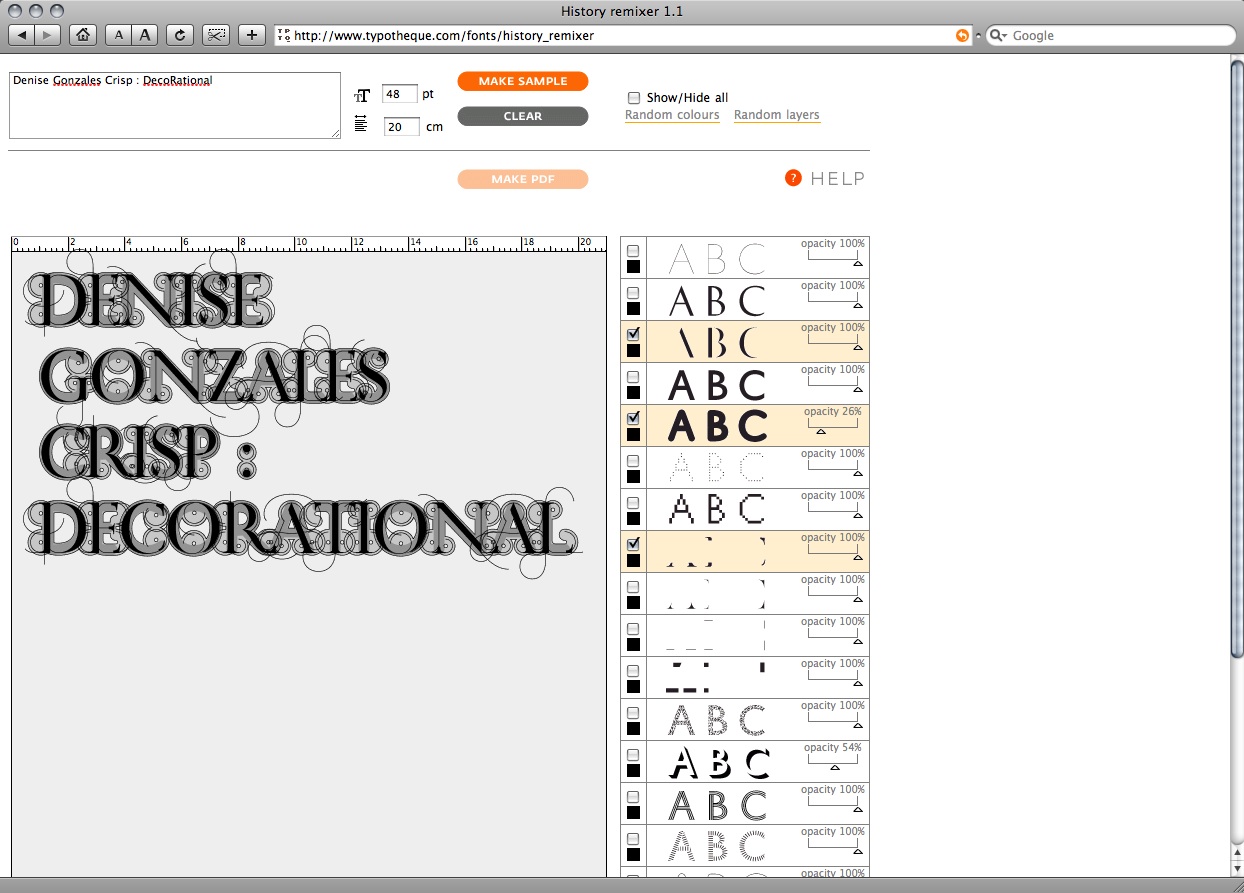Image resolution: width=1244 pixels, height=893 pixels.
Task: Uncheck the layer with opacity 26%
Action: pyautogui.click(x=633, y=419)
